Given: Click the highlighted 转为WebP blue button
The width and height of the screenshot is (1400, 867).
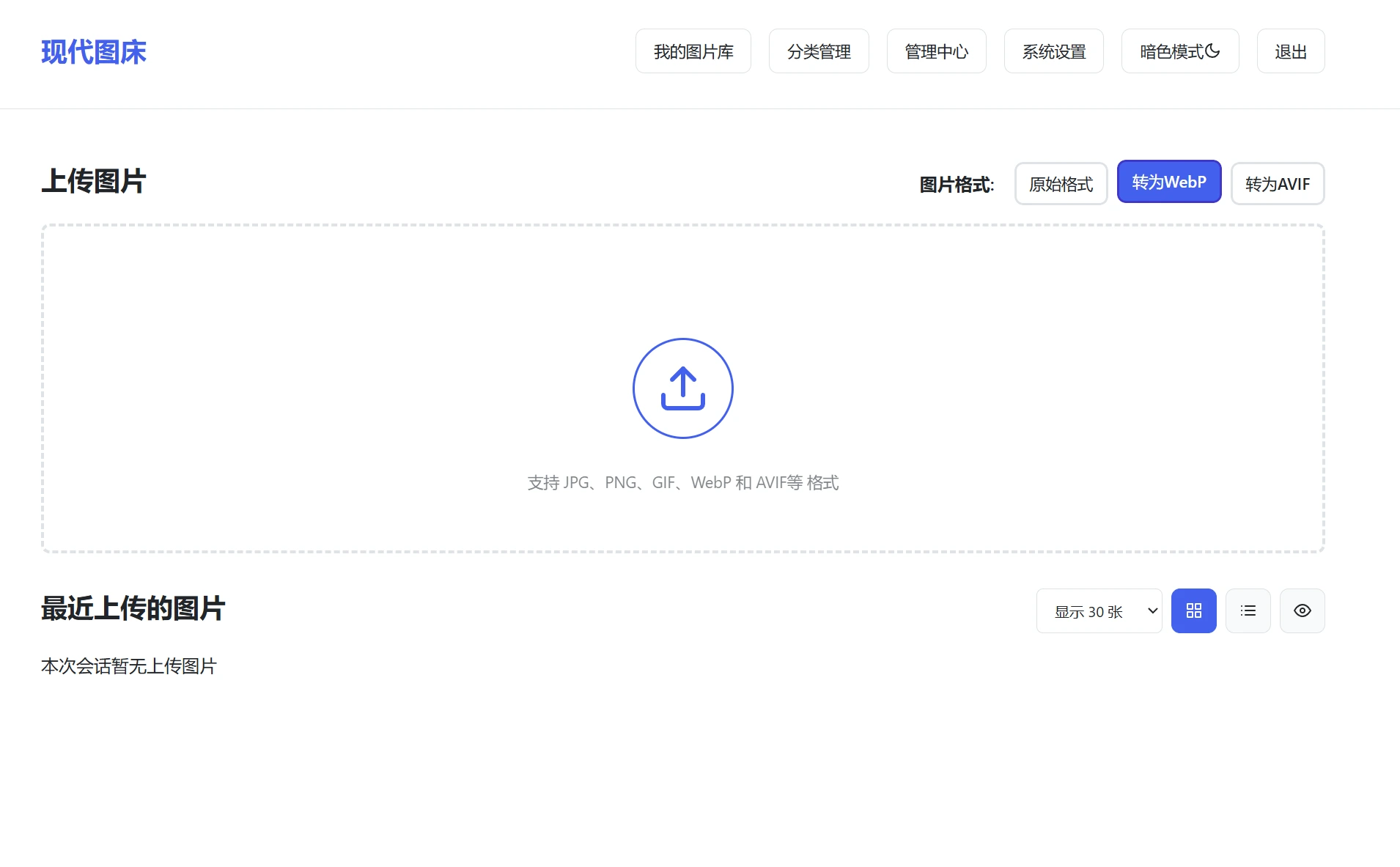Looking at the screenshot, I should [1168, 182].
